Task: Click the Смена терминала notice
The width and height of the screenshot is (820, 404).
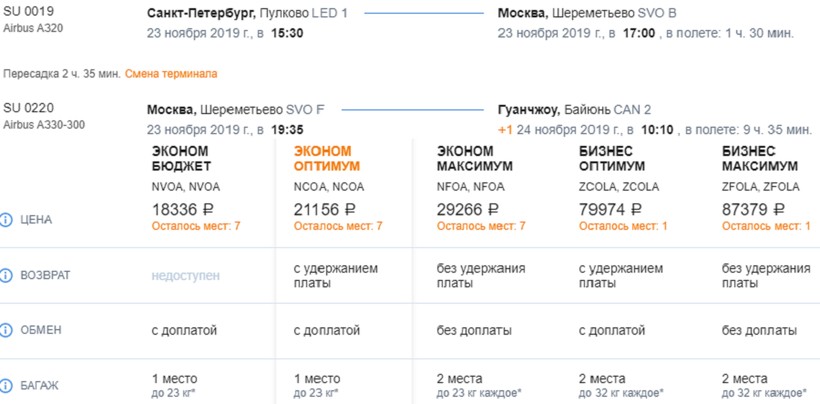Action: click(171, 74)
